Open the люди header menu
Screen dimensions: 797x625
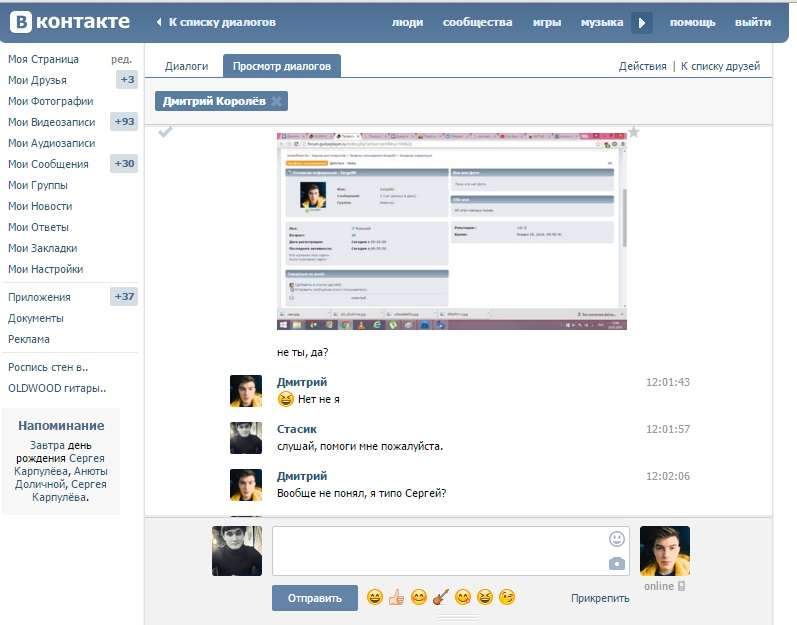(408, 22)
